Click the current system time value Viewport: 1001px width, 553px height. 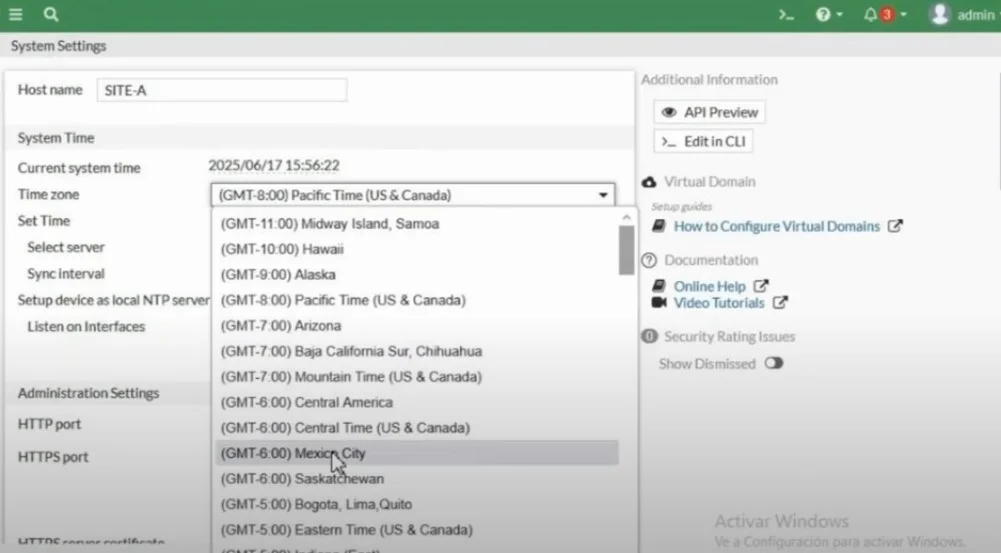(x=274, y=165)
